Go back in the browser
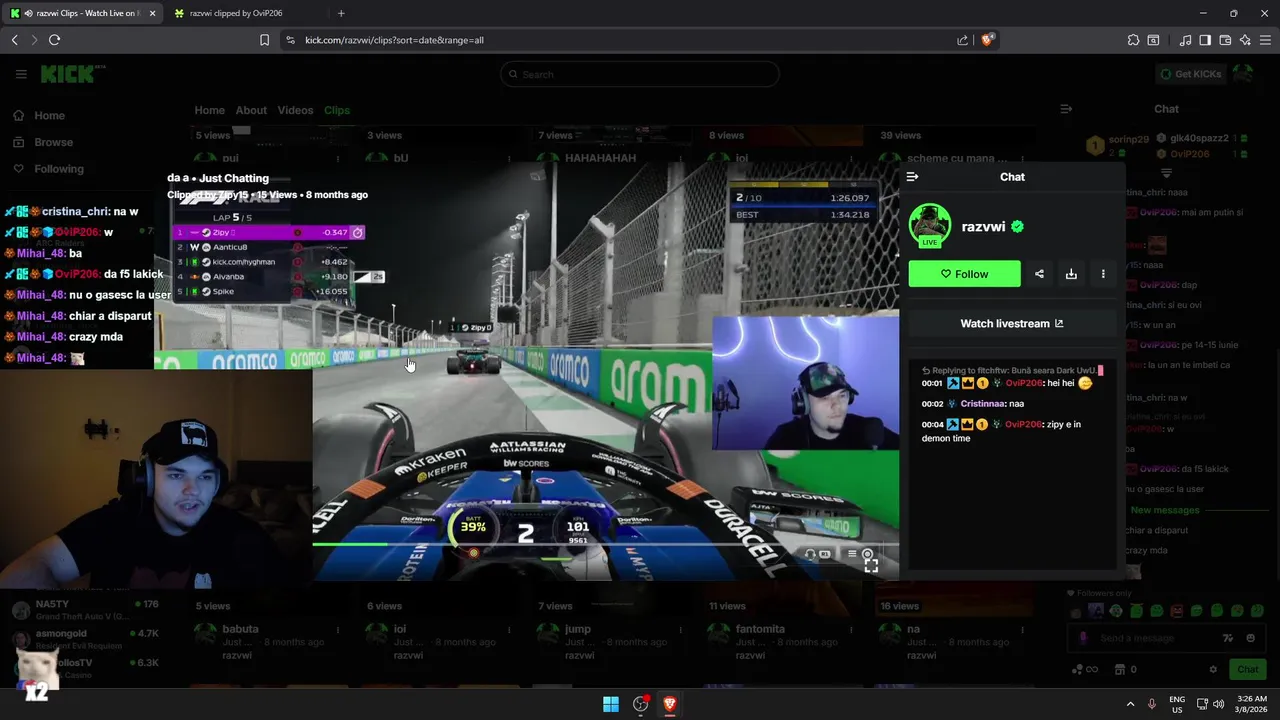Image resolution: width=1280 pixels, height=720 pixels. click(14, 40)
